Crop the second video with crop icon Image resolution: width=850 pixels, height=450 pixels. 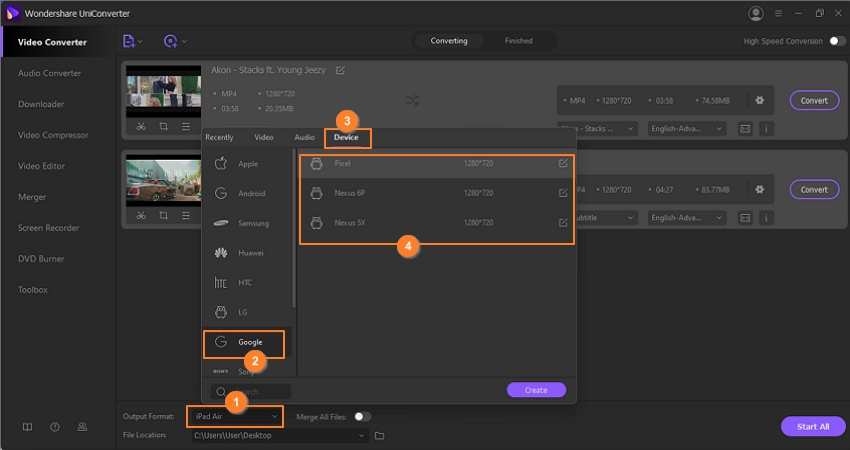(x=163, y=215)
